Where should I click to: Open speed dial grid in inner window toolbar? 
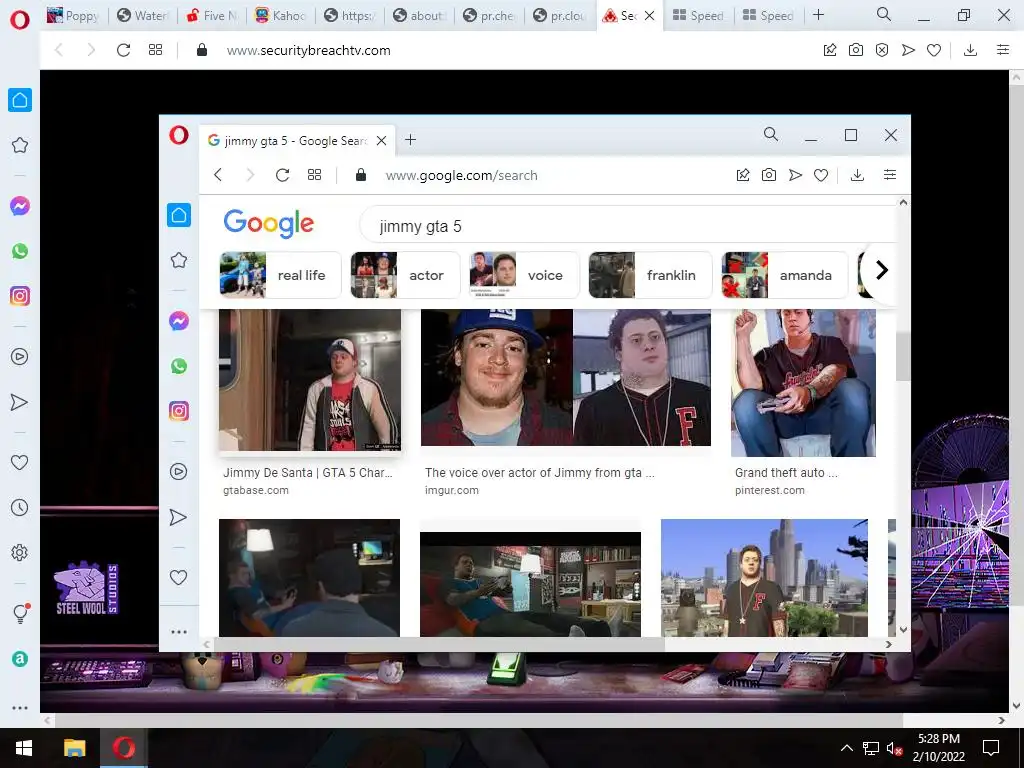click(x=315, y=174)
